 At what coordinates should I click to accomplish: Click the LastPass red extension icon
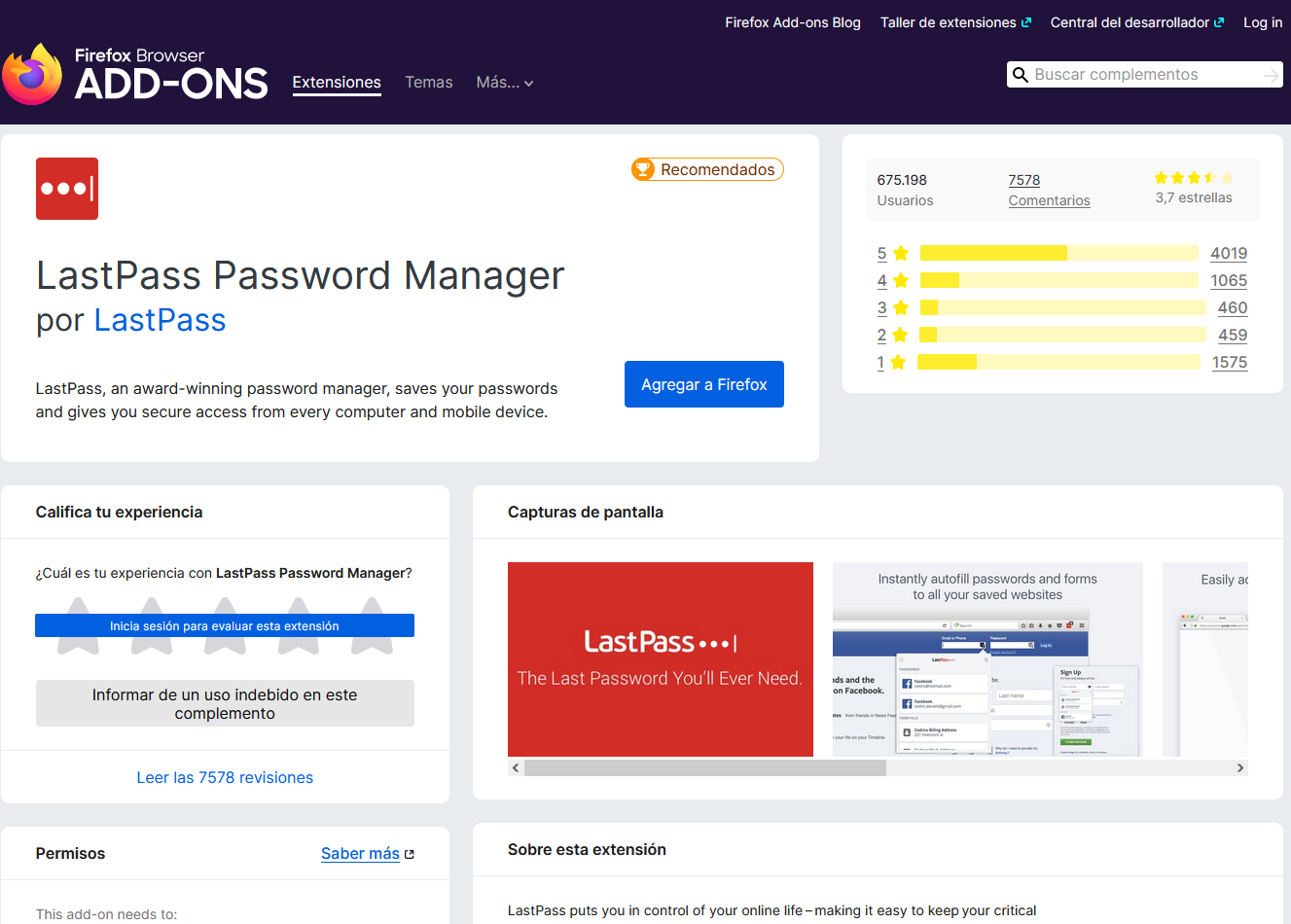67,189
